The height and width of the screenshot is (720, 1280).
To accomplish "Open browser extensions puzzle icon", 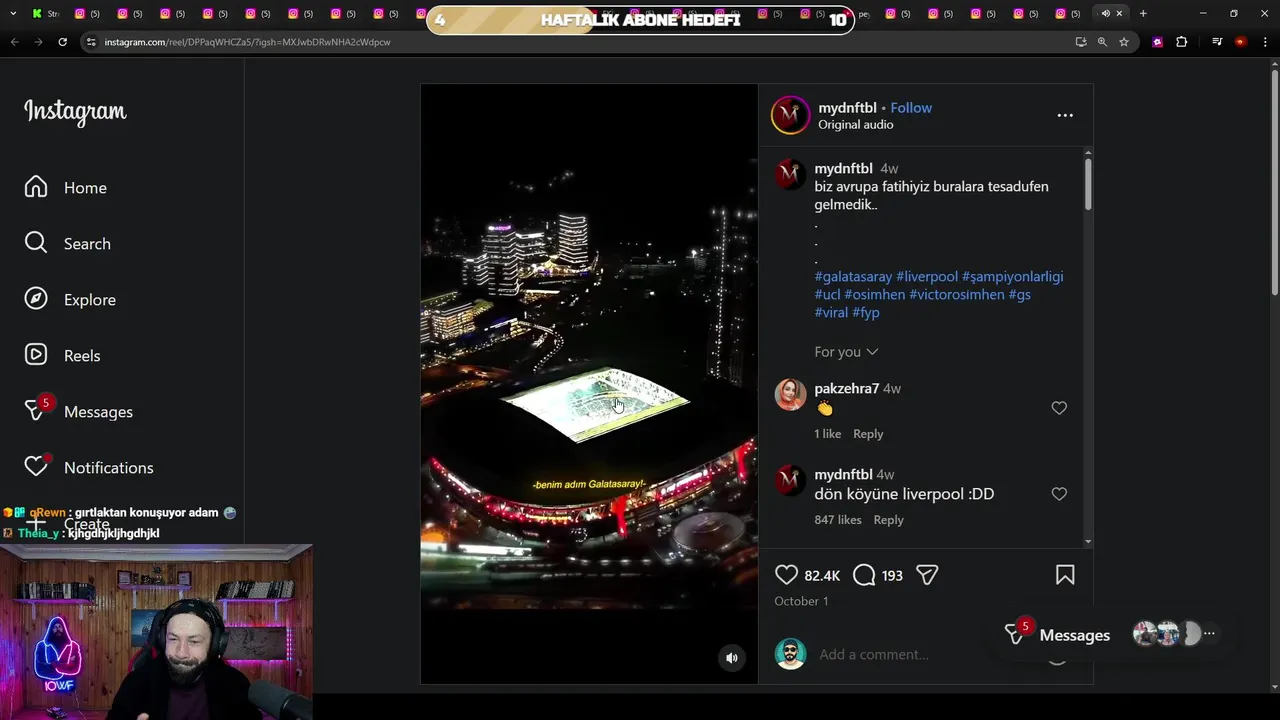I will point(1182,42).
